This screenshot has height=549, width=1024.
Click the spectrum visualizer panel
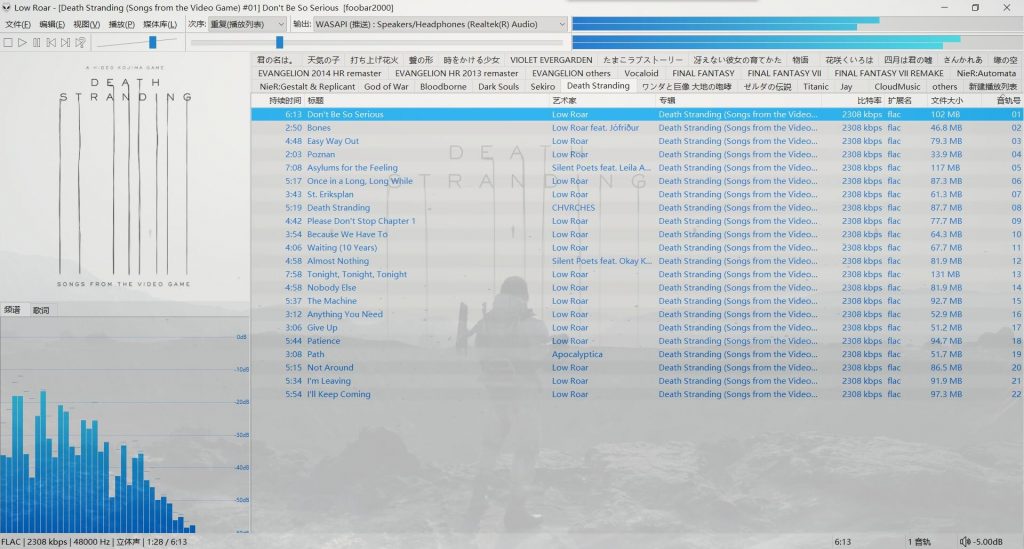(x=124, y=426)
